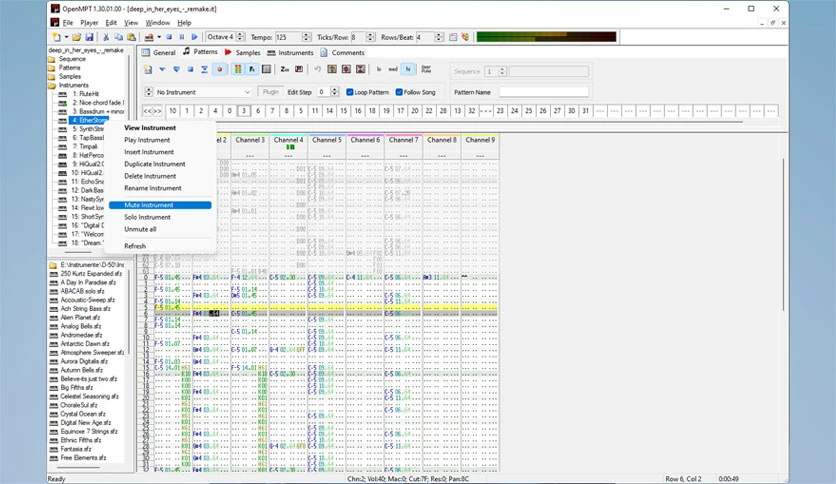Click the shrink pattern icon
The width and height of the screenshot is (836, 484).
pos(361,69)
